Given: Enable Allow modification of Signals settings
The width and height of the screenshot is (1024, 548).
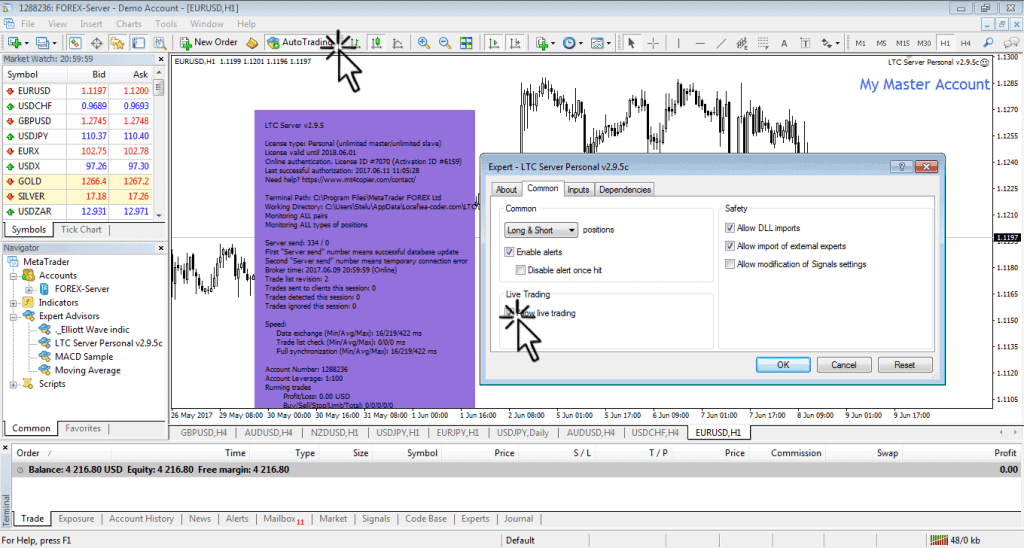Looking at the screenshot, I should tap(730, 265).
